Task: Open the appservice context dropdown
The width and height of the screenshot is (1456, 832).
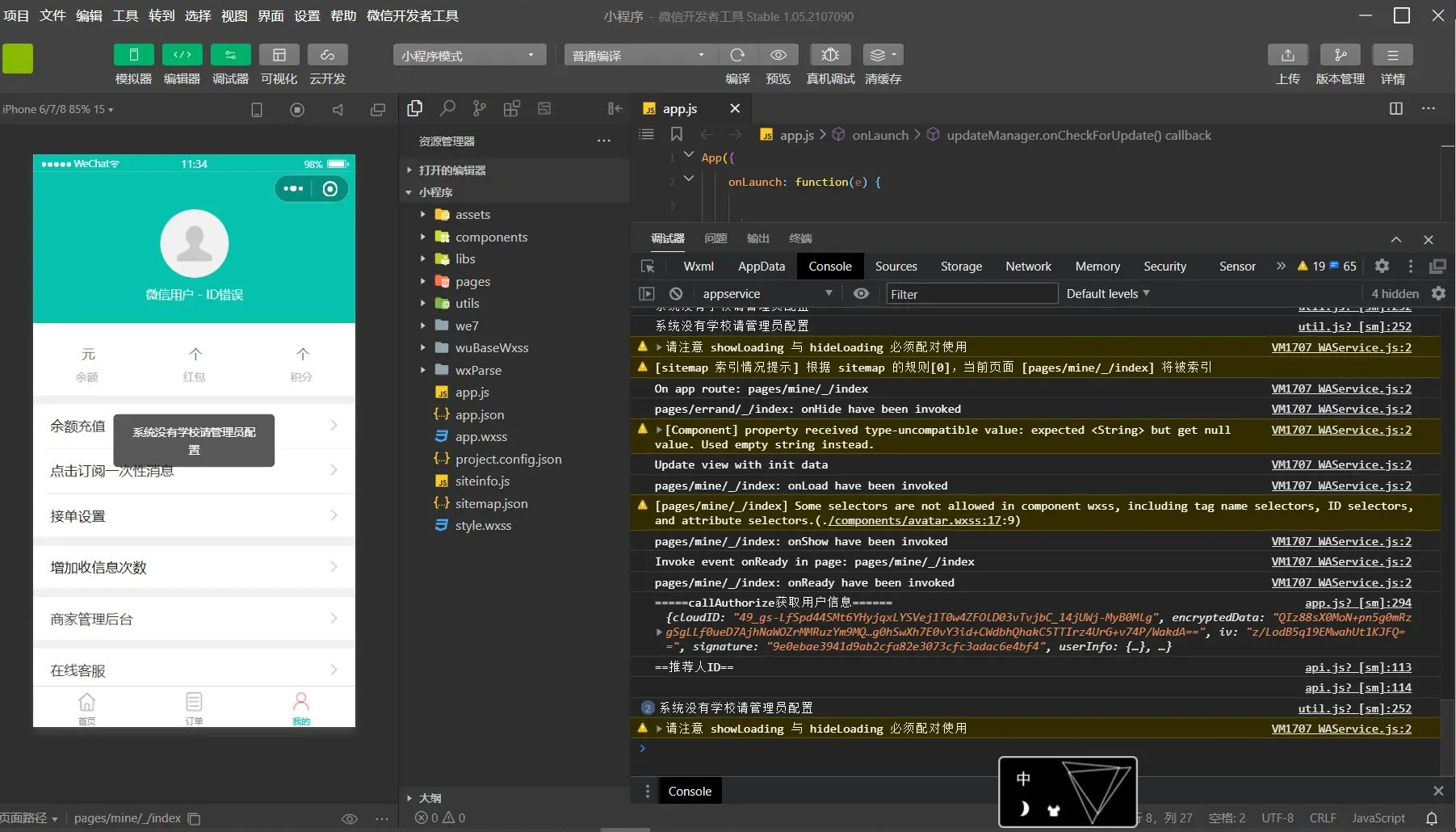Action: (x=767, y=294)
